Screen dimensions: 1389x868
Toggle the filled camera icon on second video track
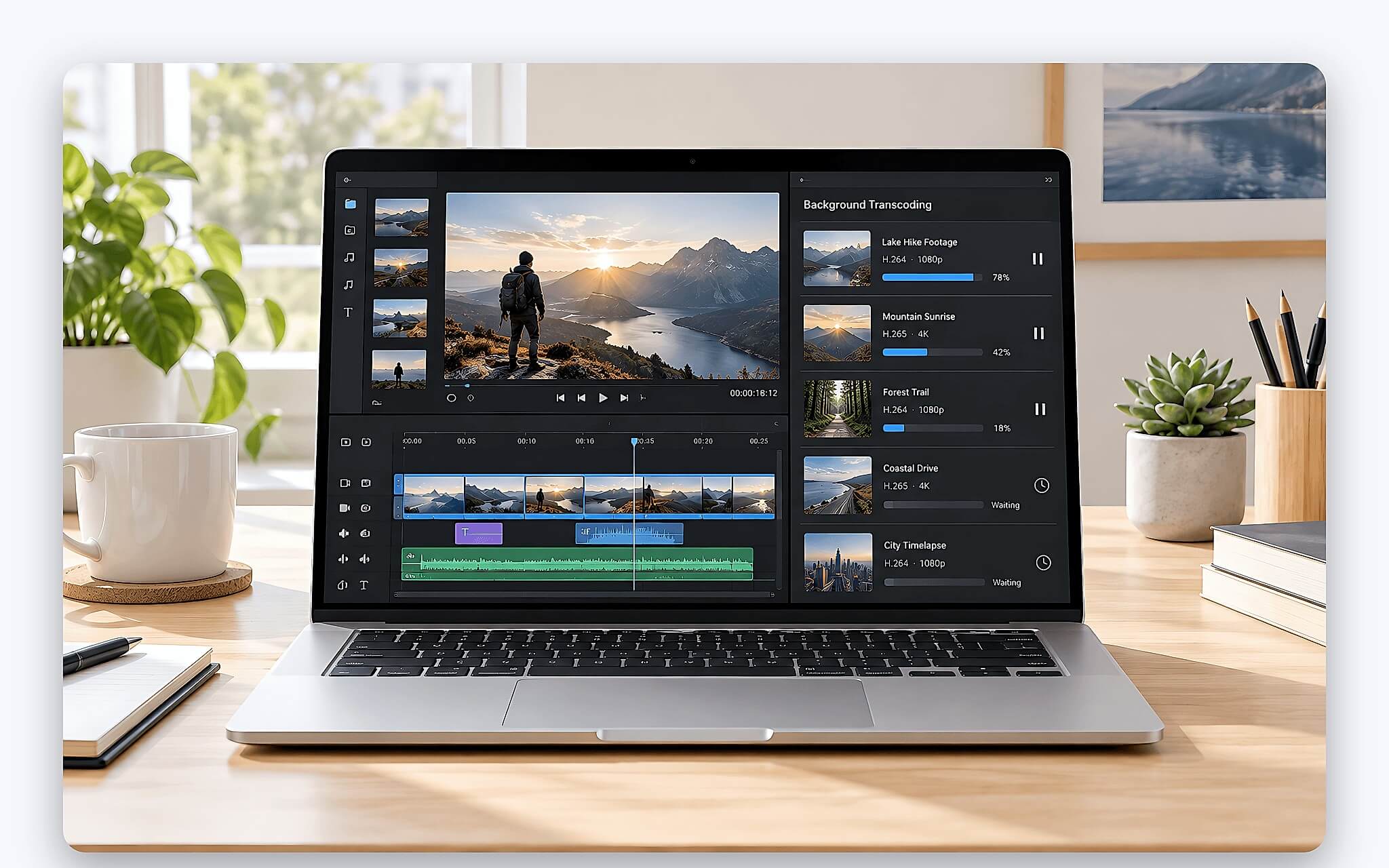click(x=345, y=508)
